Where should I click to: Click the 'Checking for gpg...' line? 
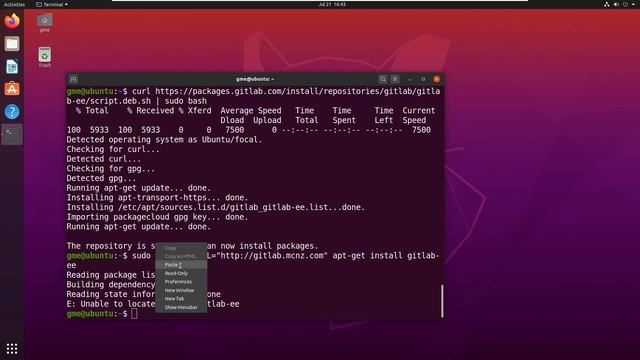coord(111,169)
